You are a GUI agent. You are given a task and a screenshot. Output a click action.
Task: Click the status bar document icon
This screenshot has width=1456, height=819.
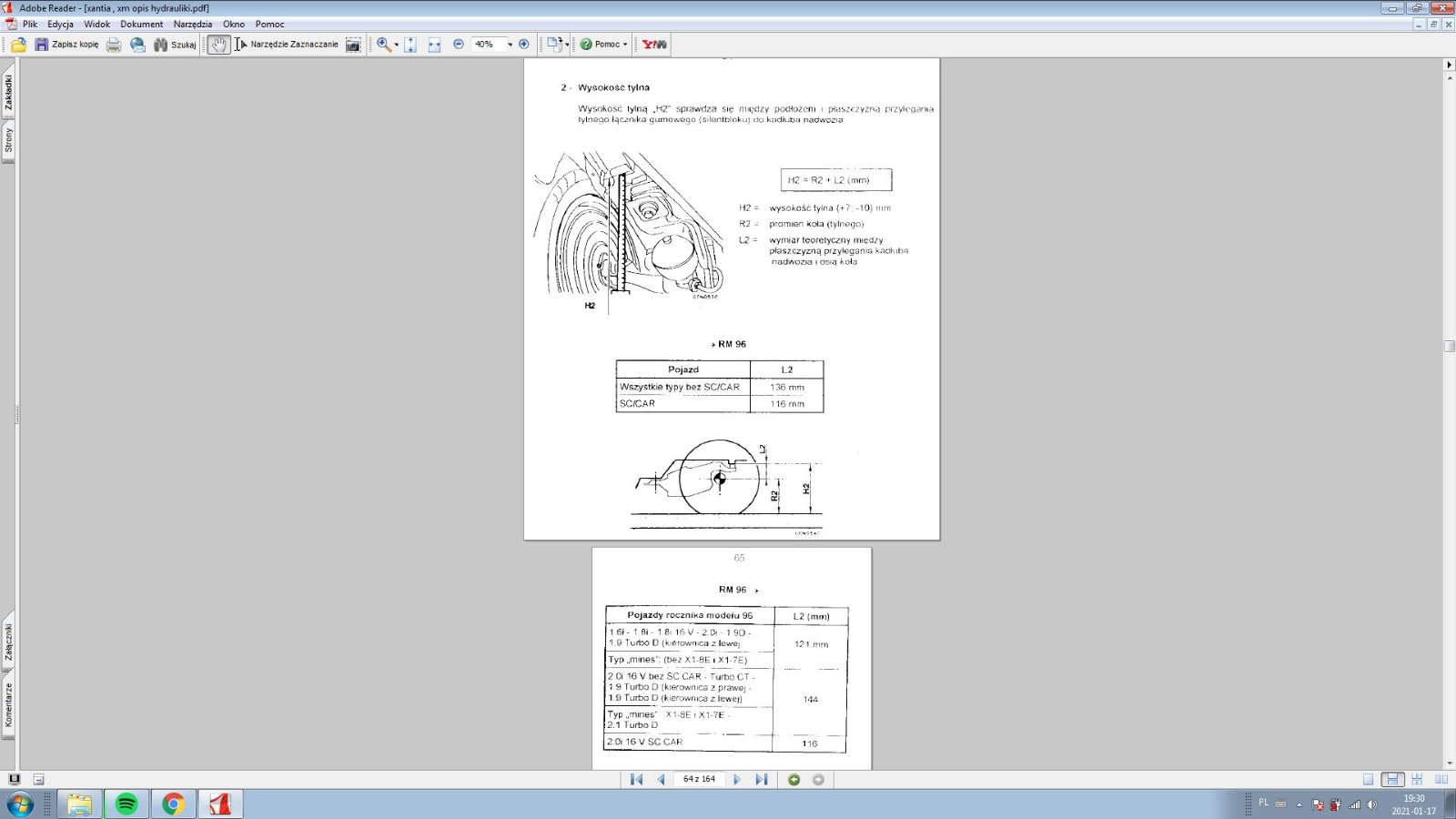[x=38, y=780]
